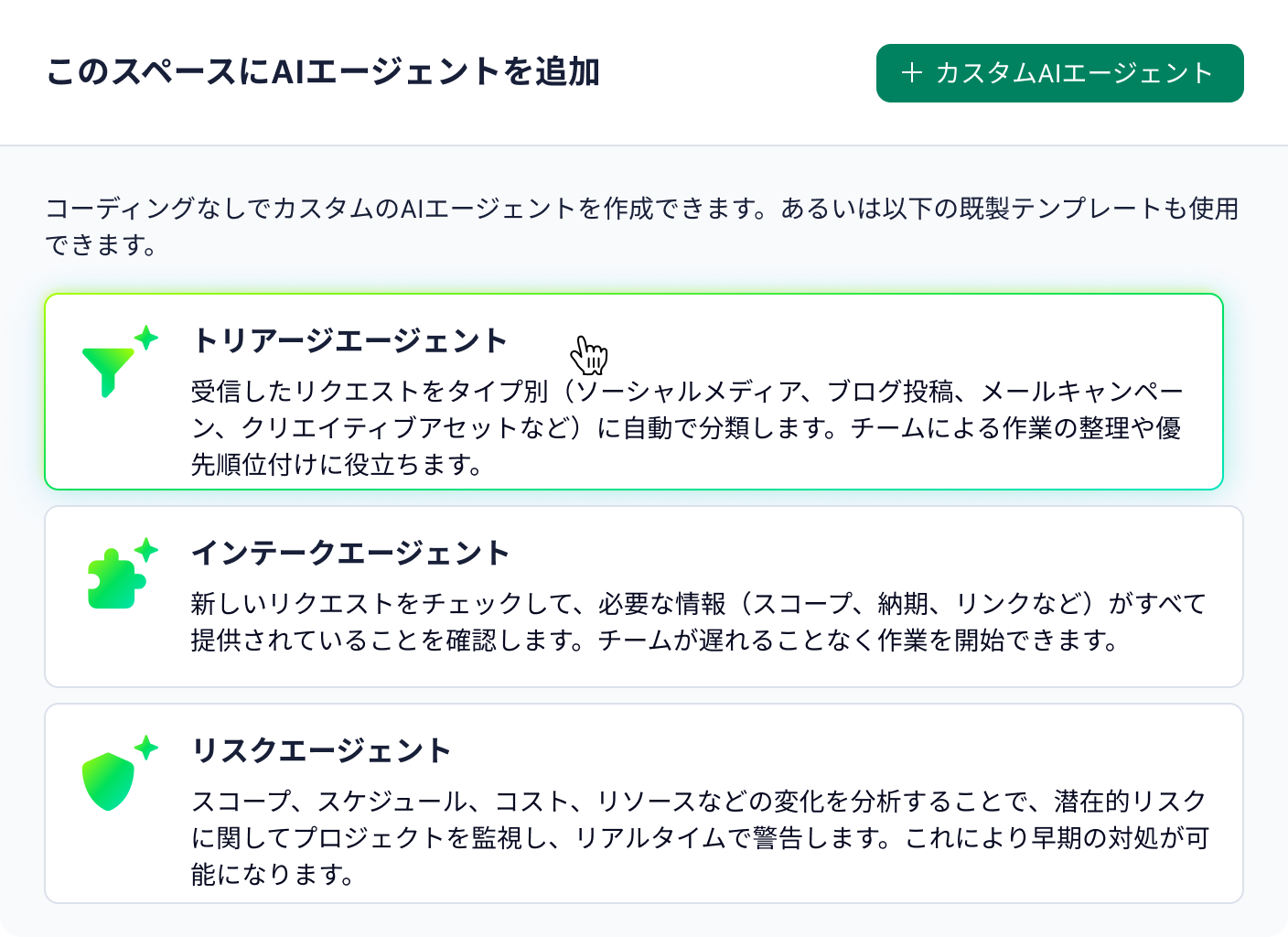Screen dimensions: 1288x937
Task: Click the triage agent description text
Action: [x=686, y=427]
